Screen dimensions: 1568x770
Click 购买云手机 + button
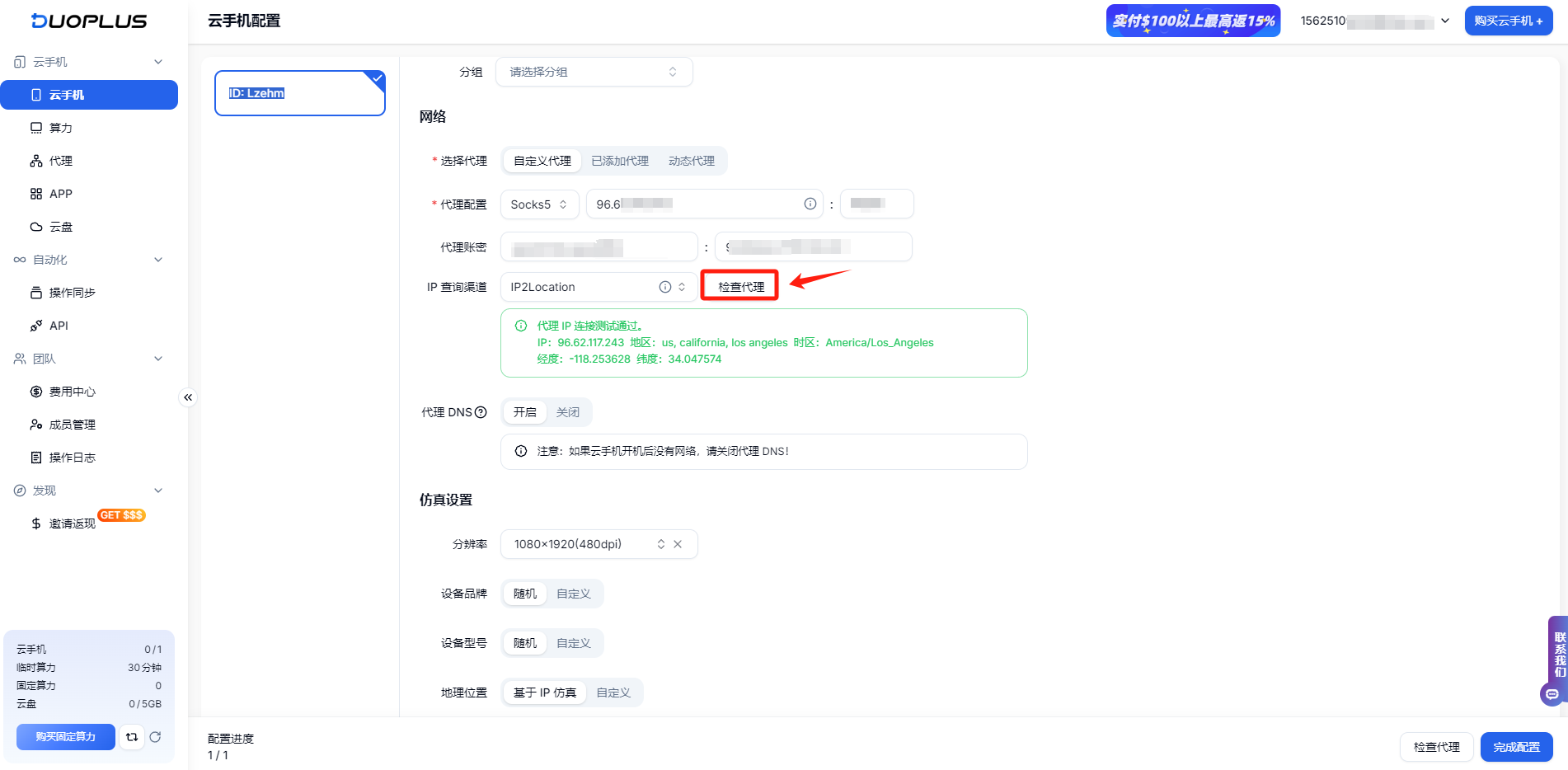click(x=1509, y=21)
